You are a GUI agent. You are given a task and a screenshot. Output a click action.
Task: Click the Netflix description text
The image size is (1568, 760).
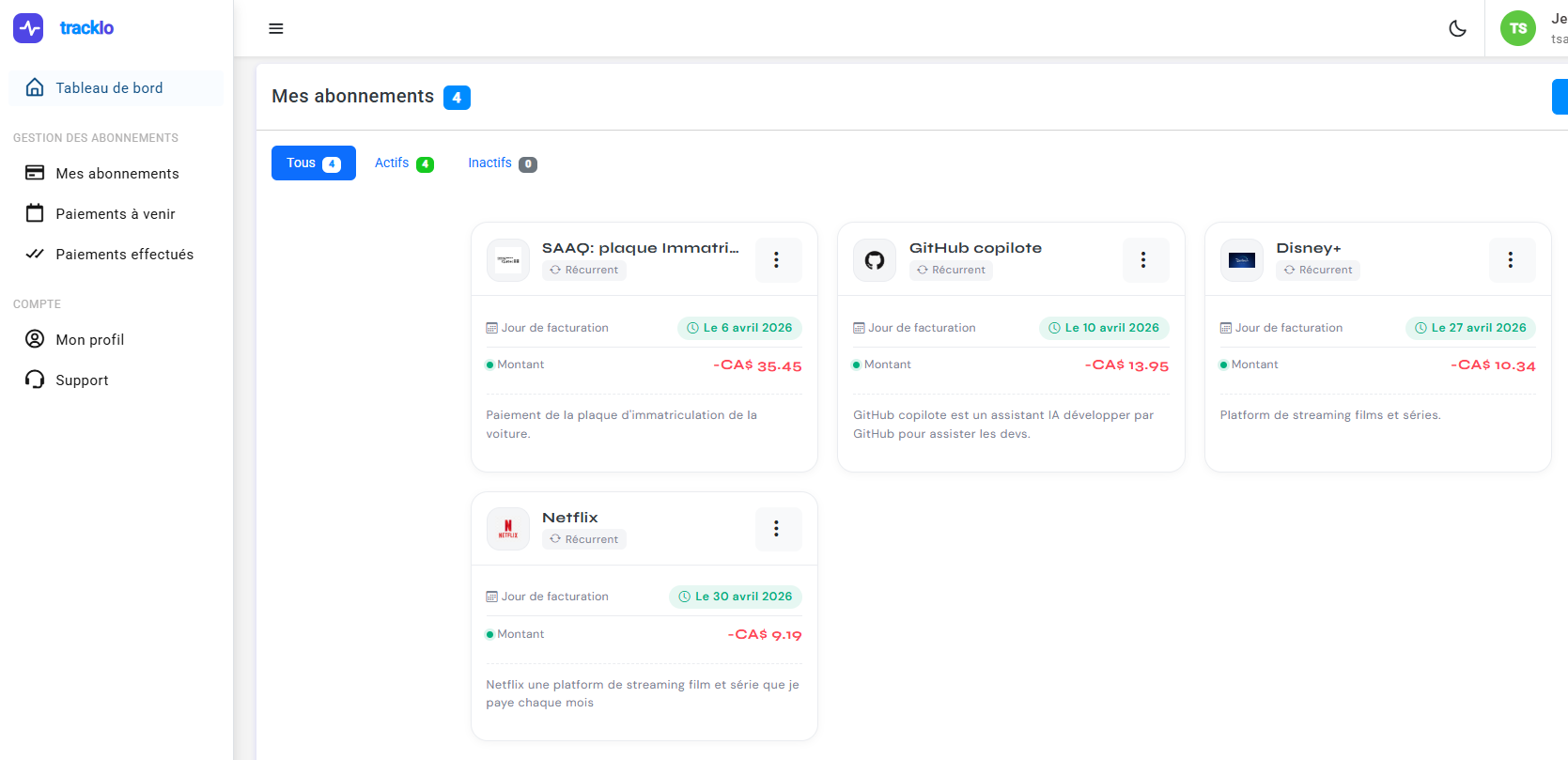coord(643,693)
